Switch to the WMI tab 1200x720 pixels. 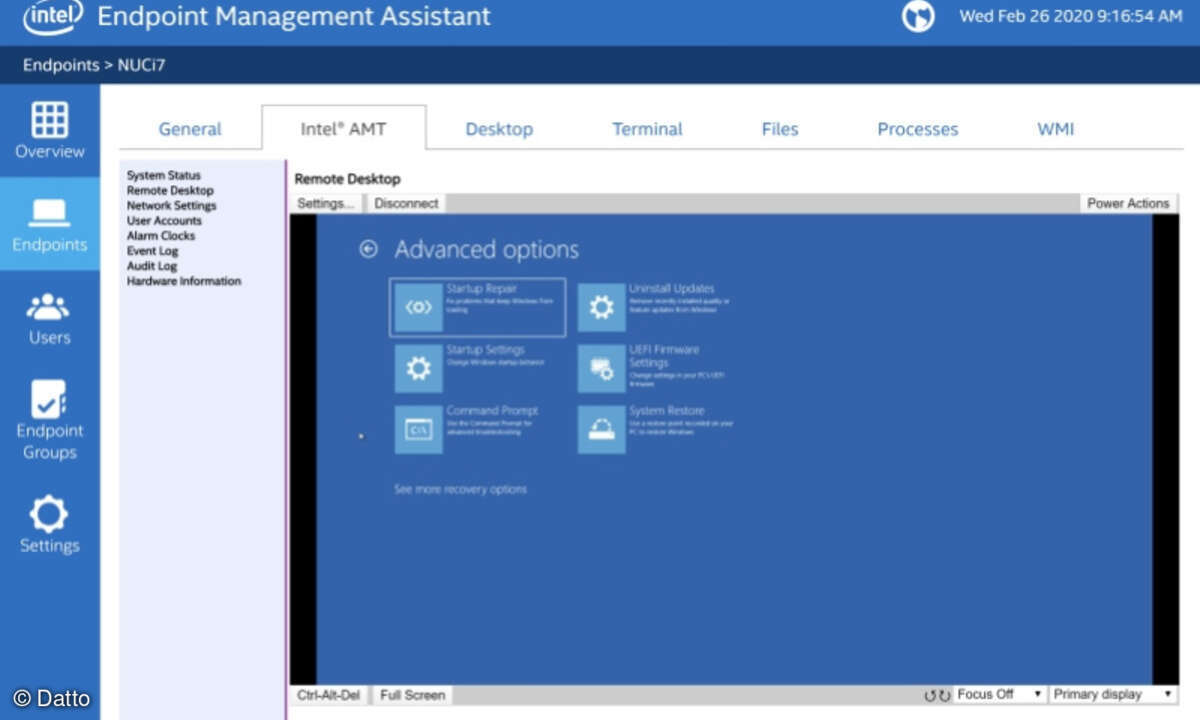coord(1056,129)
